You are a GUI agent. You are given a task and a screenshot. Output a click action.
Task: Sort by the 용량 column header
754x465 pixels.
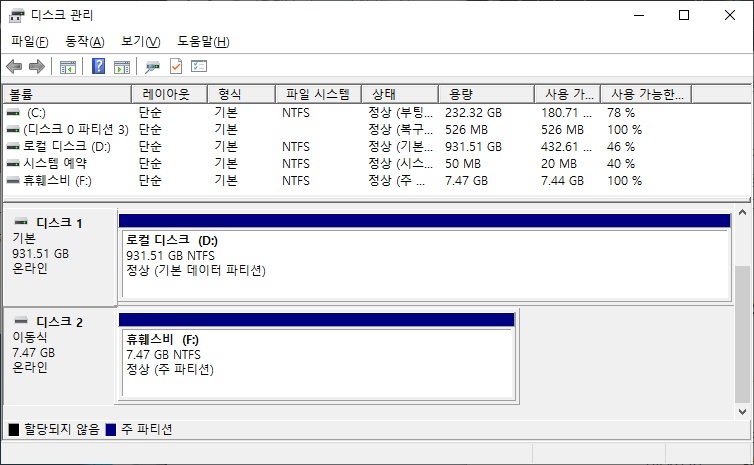[487, 94]
